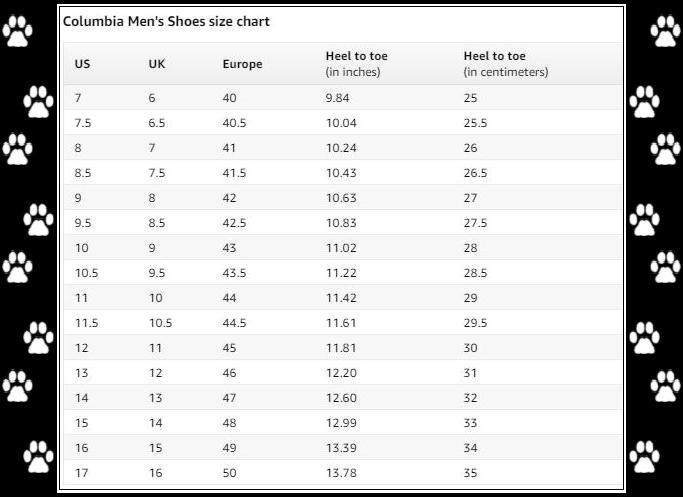Click the paw print in the top-right corner
Screen dimensions: 683x497
click(x=665, y=31)
